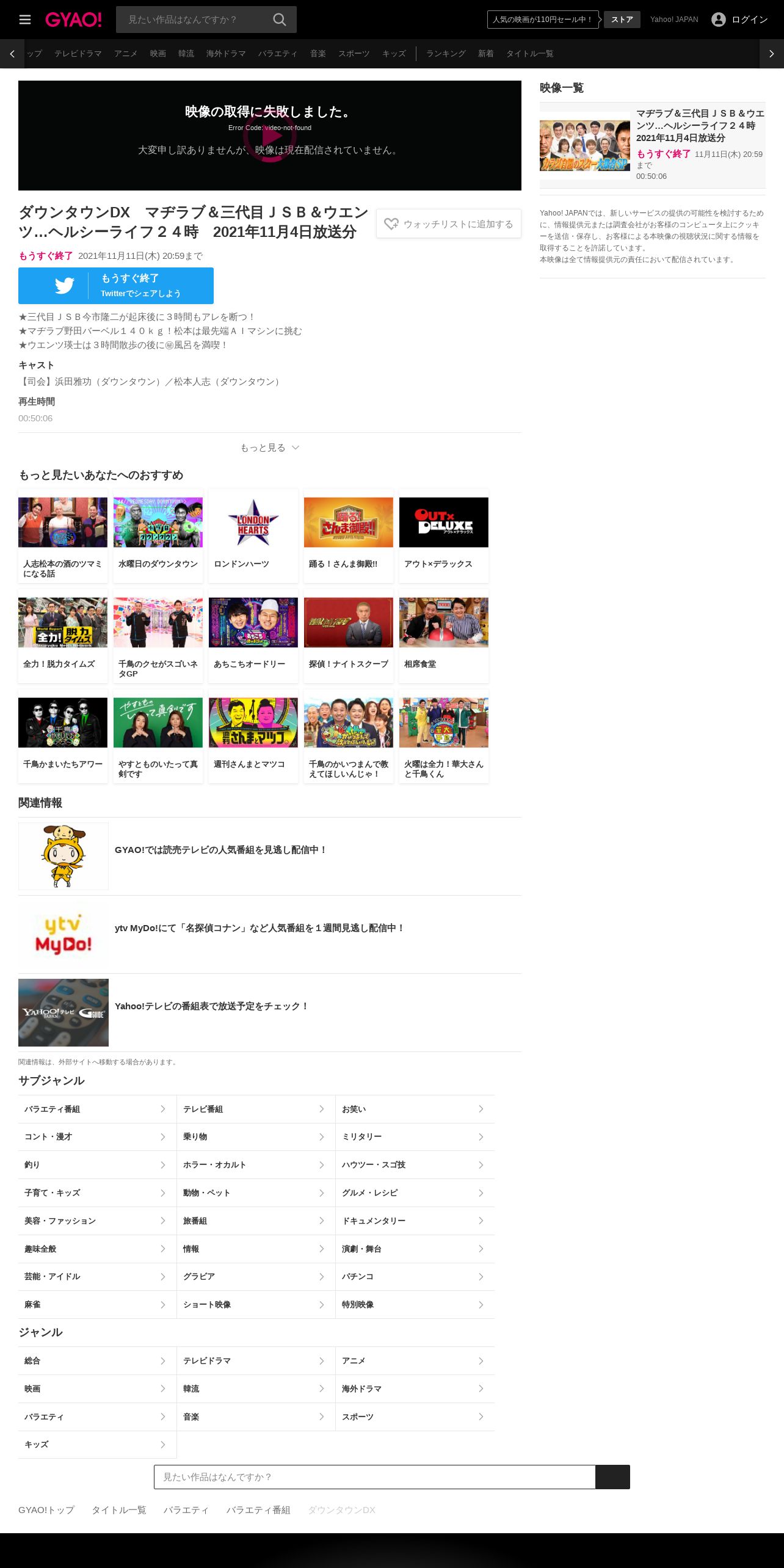This screenshot has width=784, height=1568.
Task: Select タイトル一覧 in top navigation
Action: [530, 54]
